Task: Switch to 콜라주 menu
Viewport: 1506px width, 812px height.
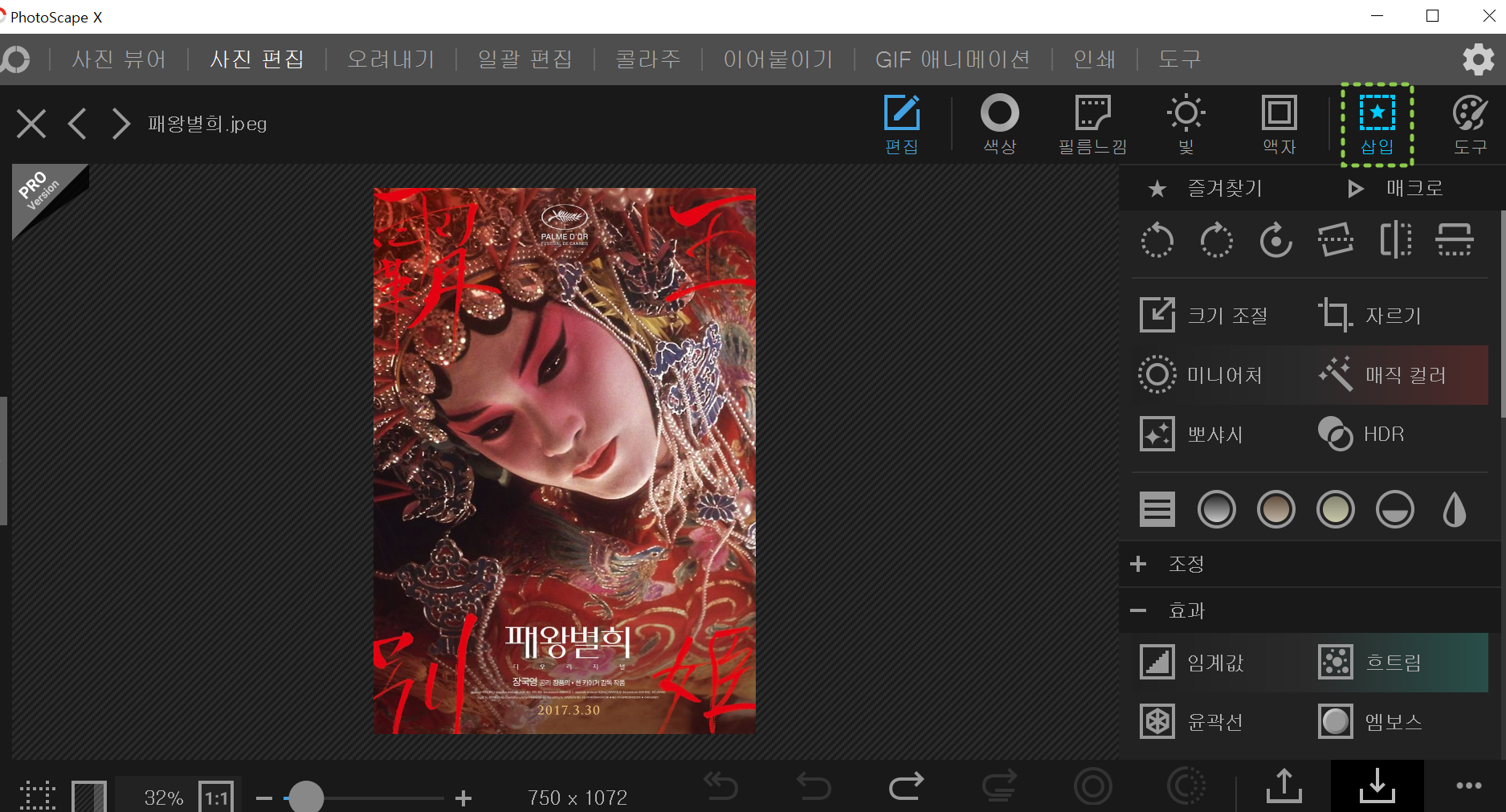Action: pos(648,59)
